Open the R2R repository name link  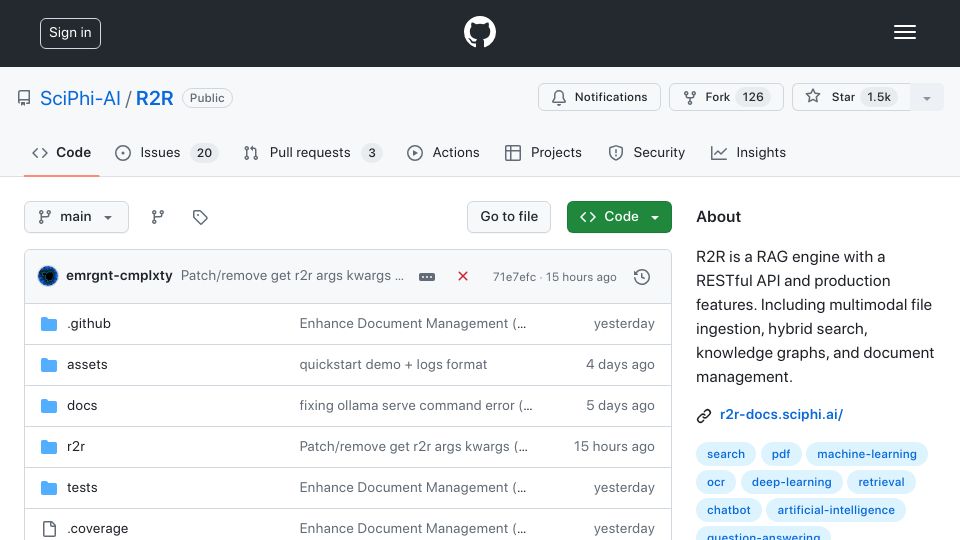coord(154,98)
